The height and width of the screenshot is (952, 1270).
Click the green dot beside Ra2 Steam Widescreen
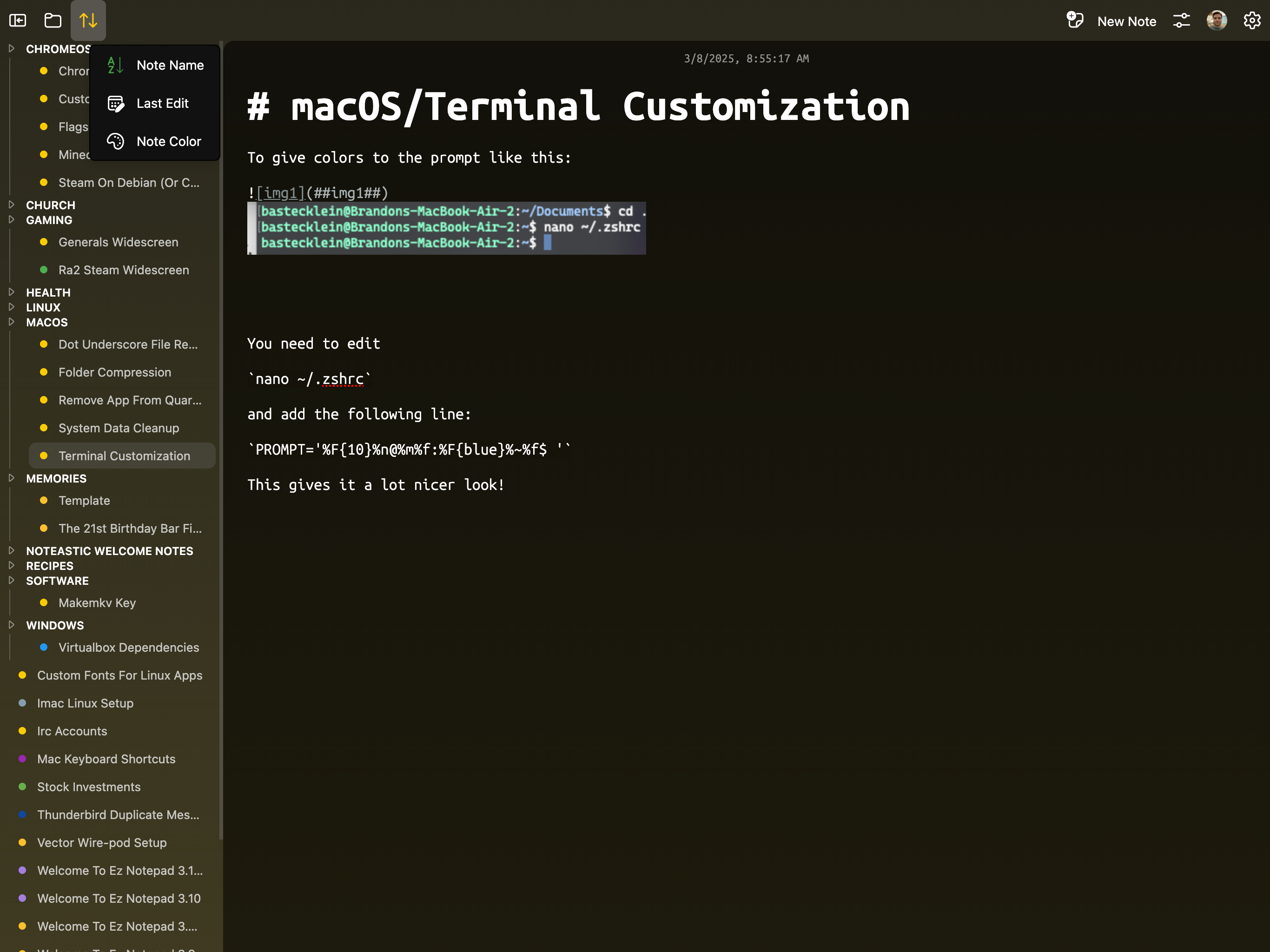coord(44,270)
